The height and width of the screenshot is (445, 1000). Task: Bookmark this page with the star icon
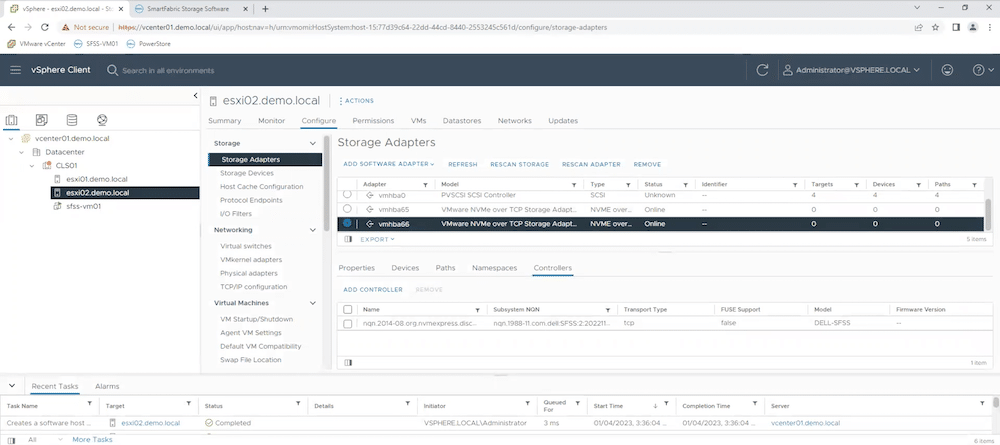(936, 27)
